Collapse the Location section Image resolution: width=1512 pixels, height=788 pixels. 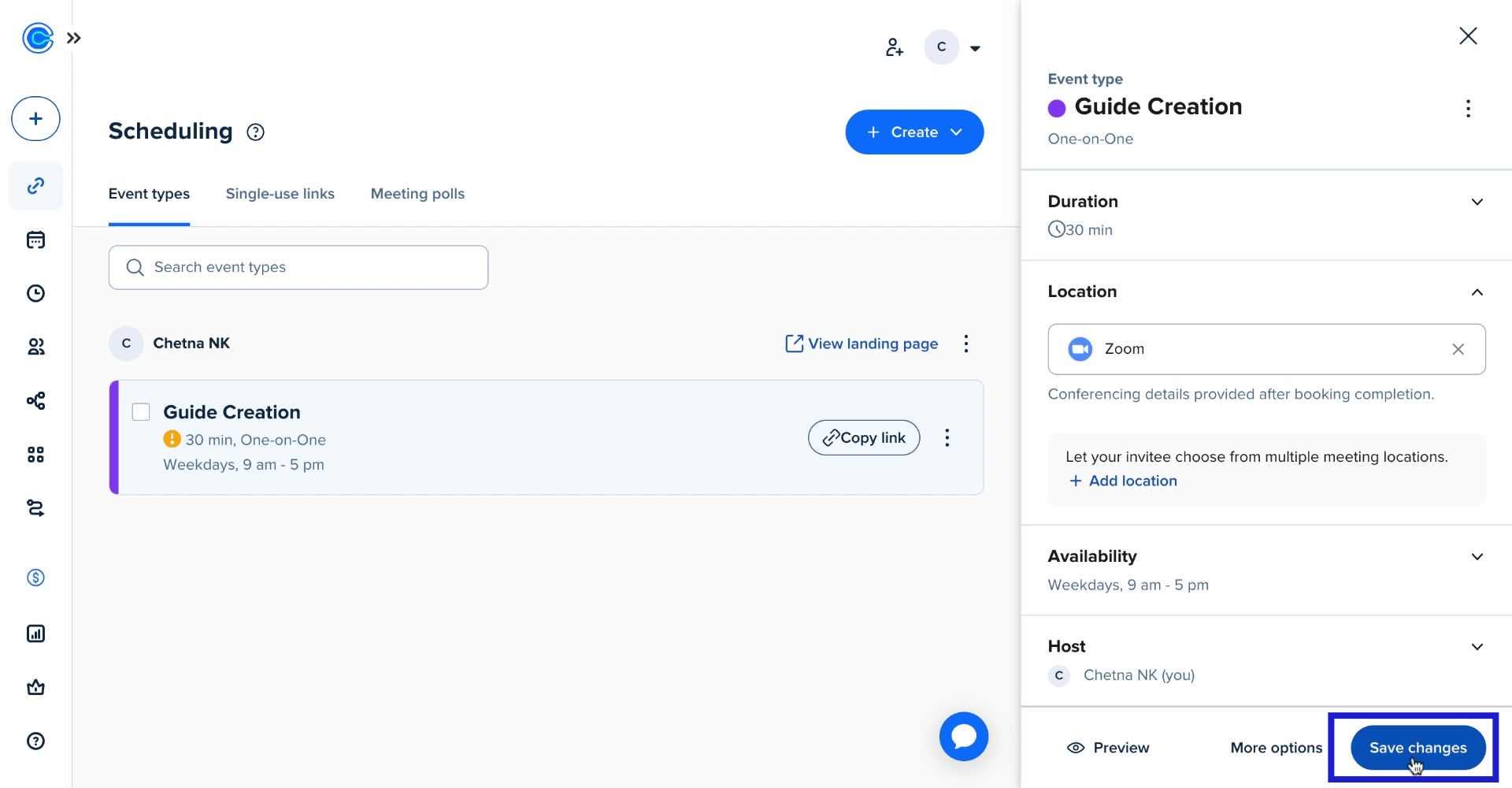tap(1477, 292)
